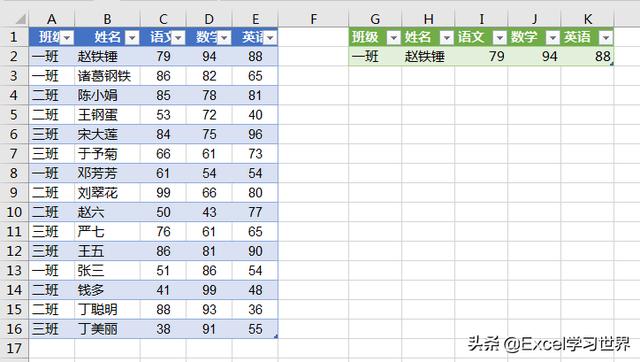This screenshot has height=362, width=640.
Task: Click 数学 score 99 for 钱多
Action: (x=209, y=290)
